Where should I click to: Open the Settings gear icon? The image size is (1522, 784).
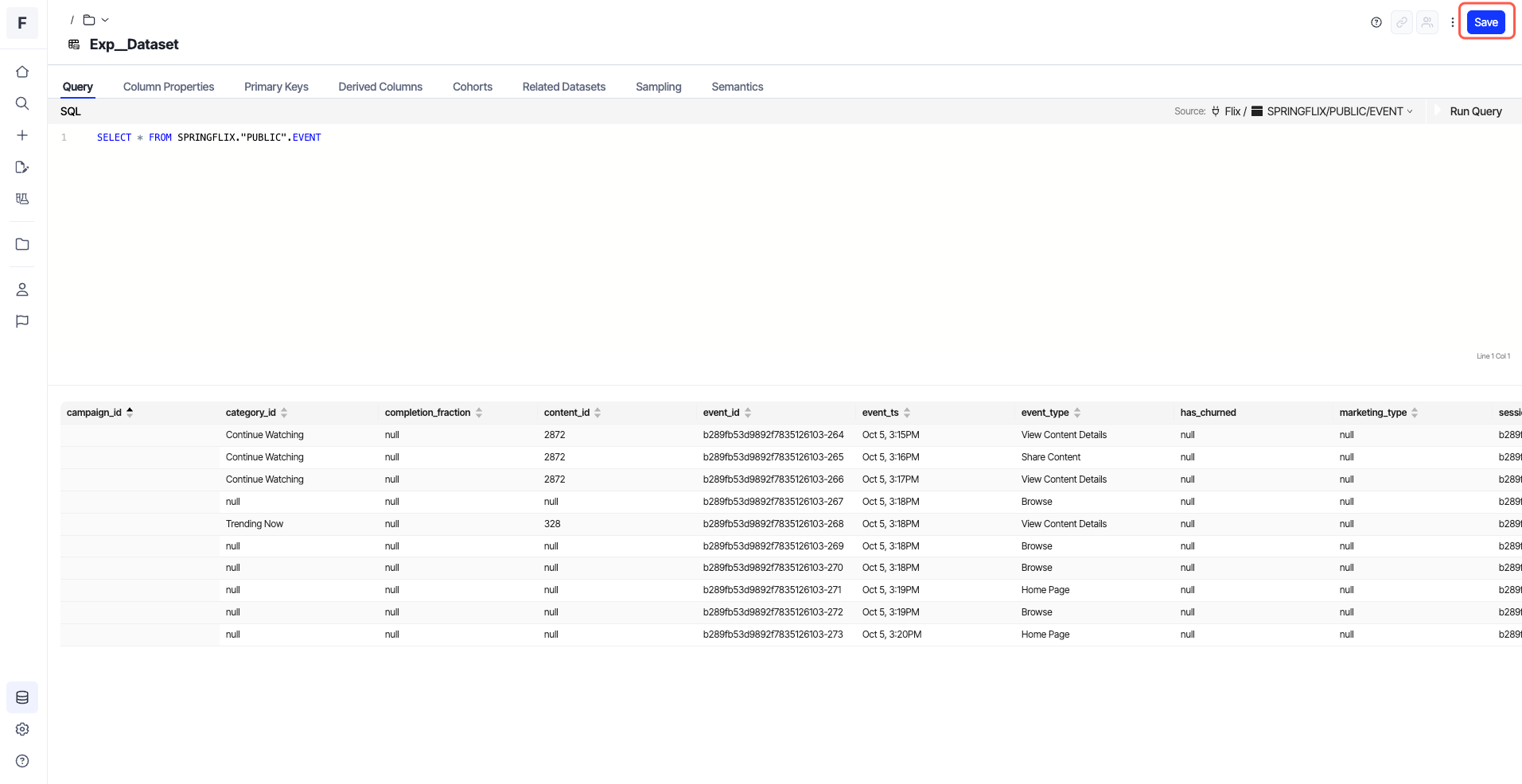tap(21, 729)
